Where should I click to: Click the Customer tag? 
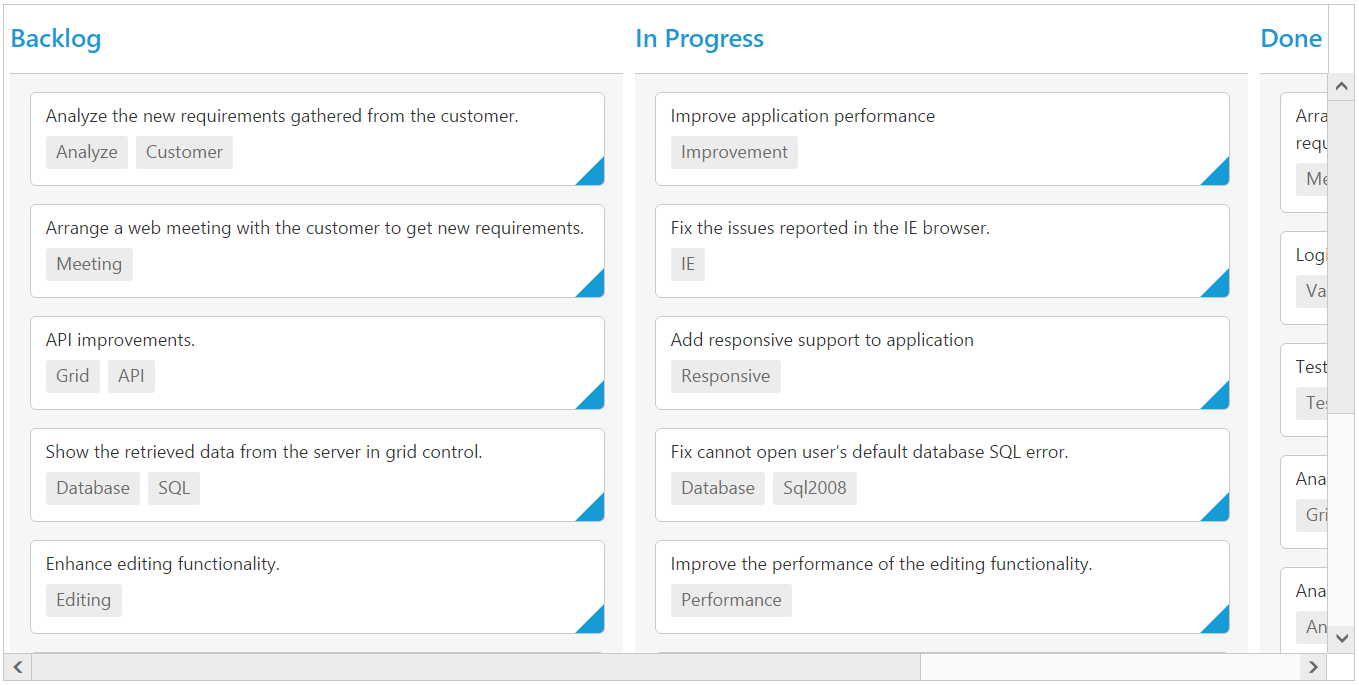(184, 152)
